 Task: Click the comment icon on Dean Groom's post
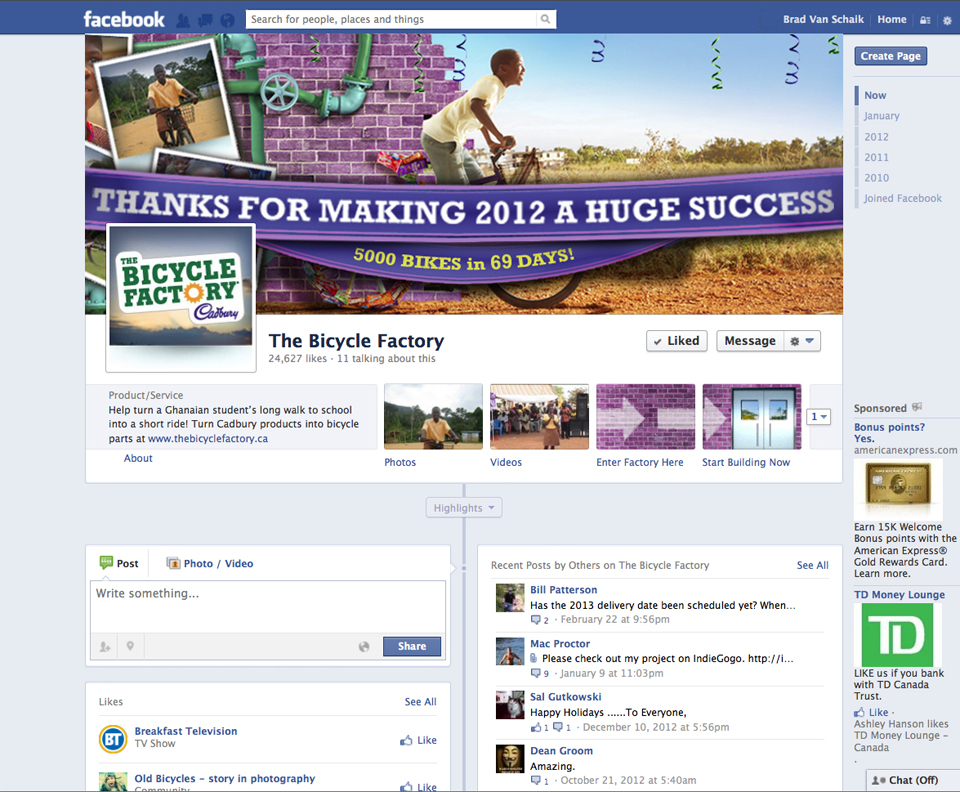point(536,780)
